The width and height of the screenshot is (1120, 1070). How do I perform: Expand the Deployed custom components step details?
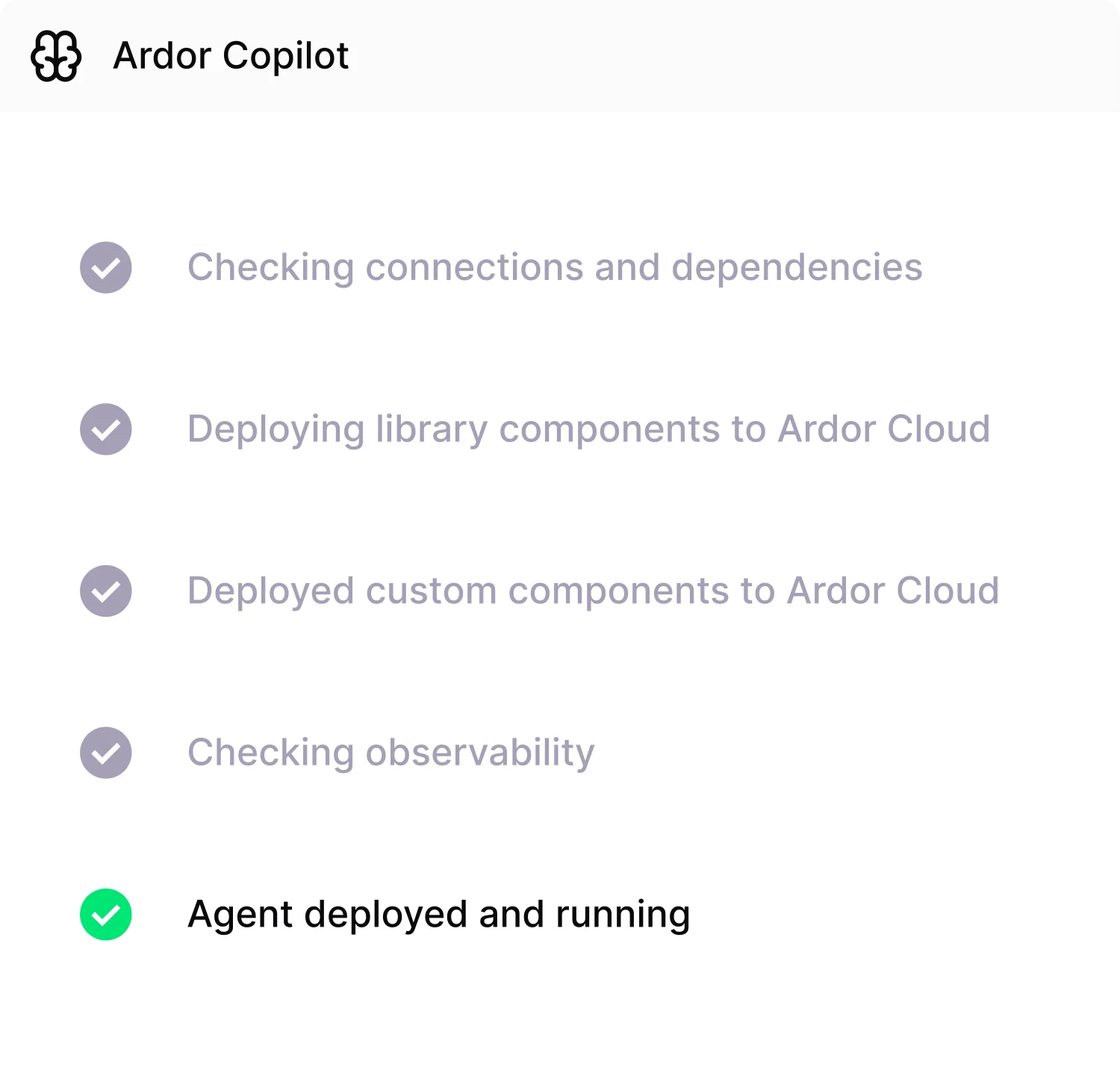pyautogui.click(x=593, y=591)
